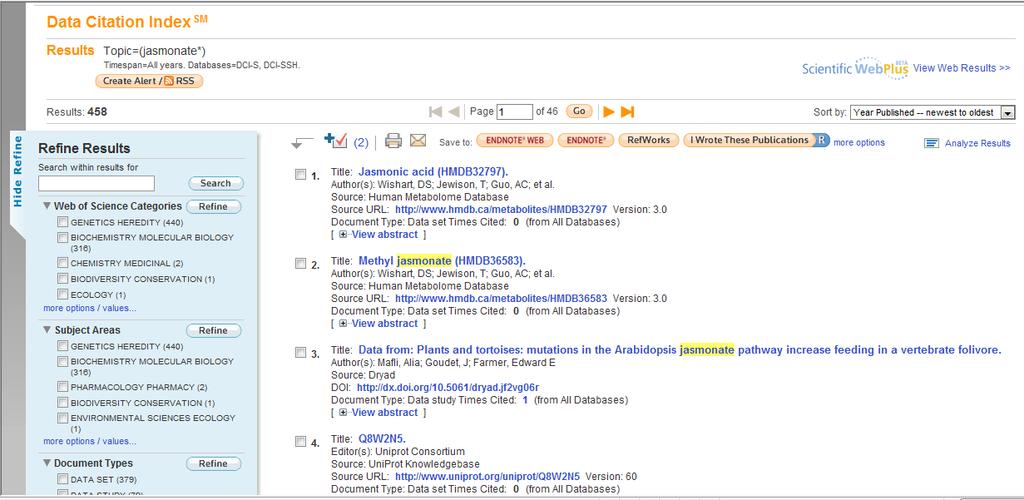Check GENETICS HEREDITY under Web of Science Categories
This screenshot has width=1024, height=500.
[62, 222]
